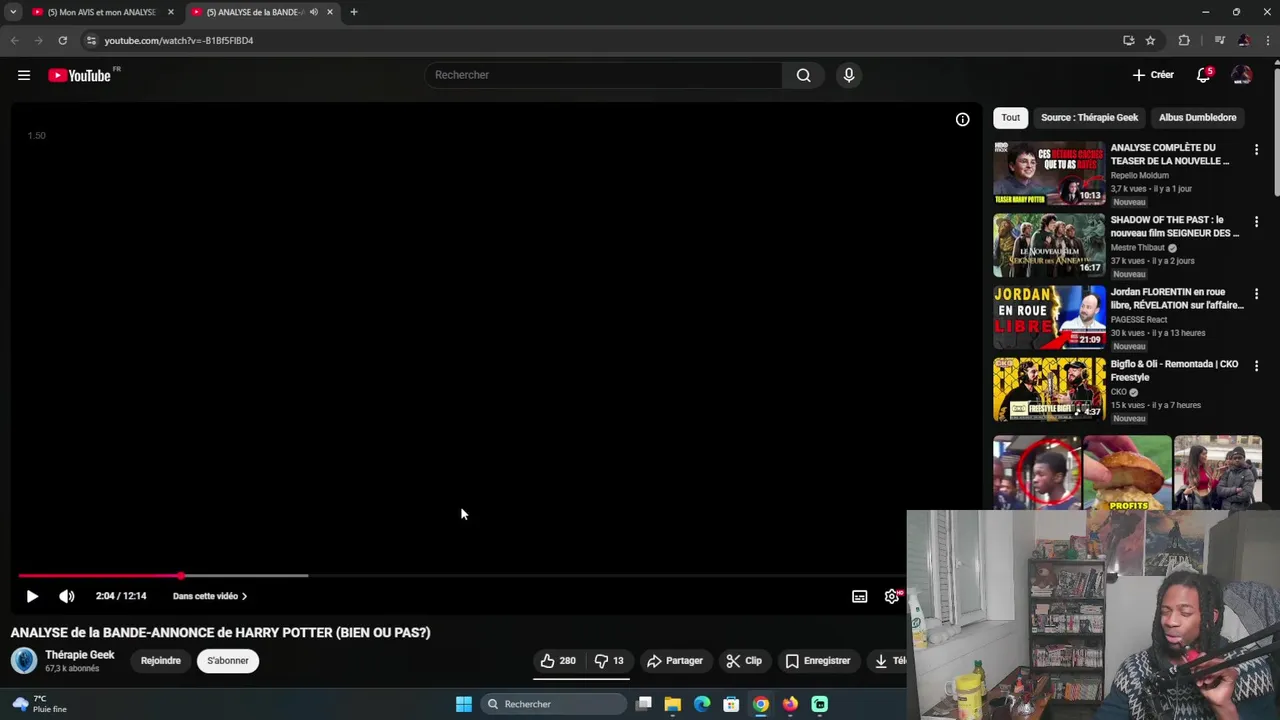Play the paused video

[x=32, y=596]
